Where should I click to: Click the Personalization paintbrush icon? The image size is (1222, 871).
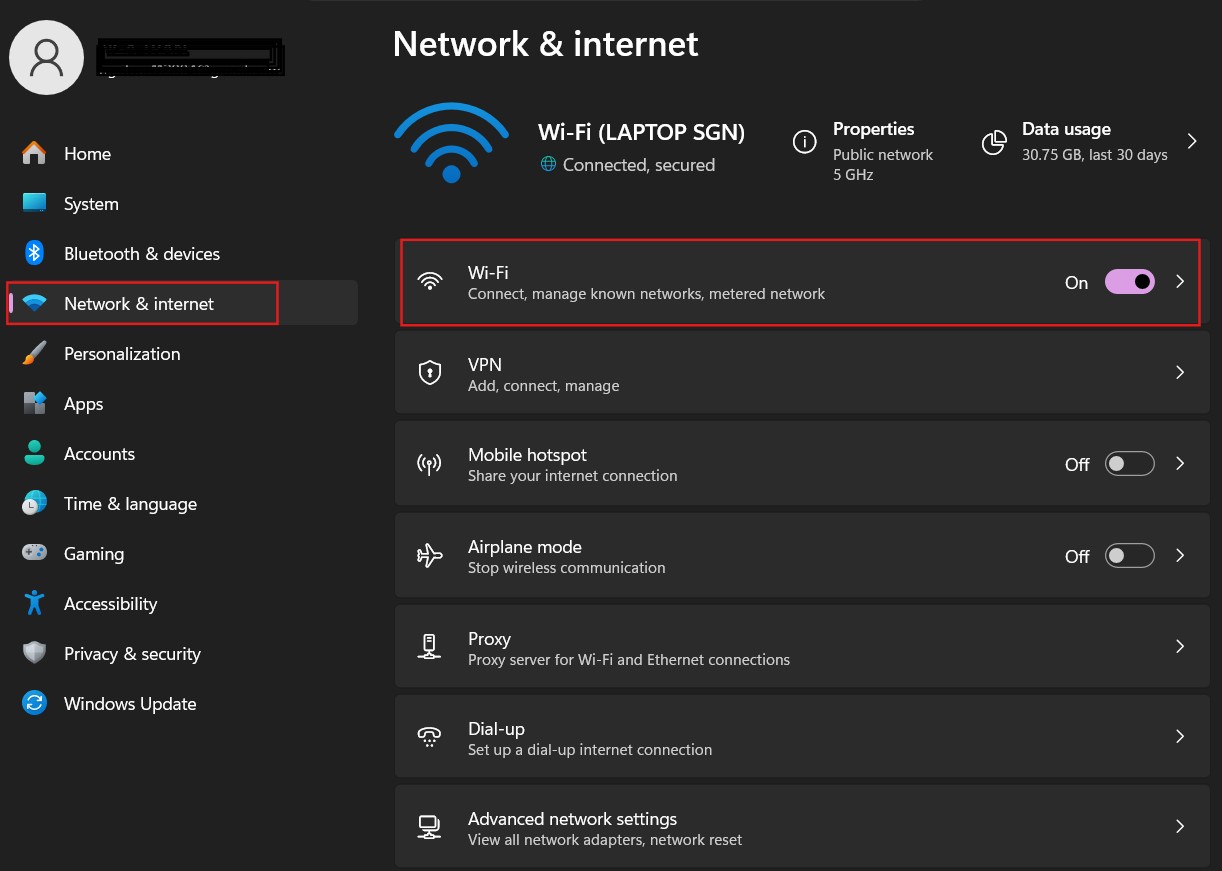[x=34, y=353]
